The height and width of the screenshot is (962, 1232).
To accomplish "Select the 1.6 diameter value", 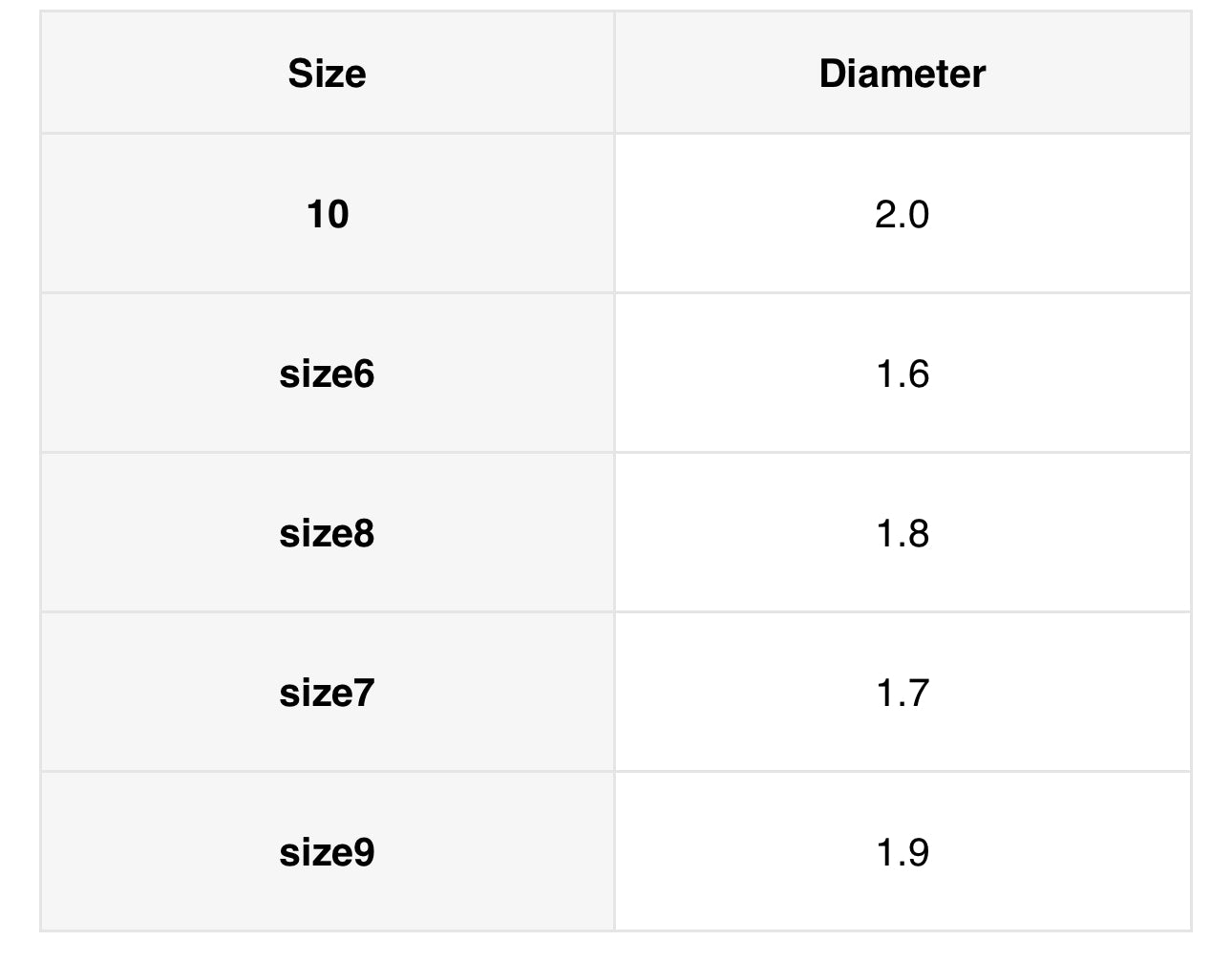I will point(902,374).
